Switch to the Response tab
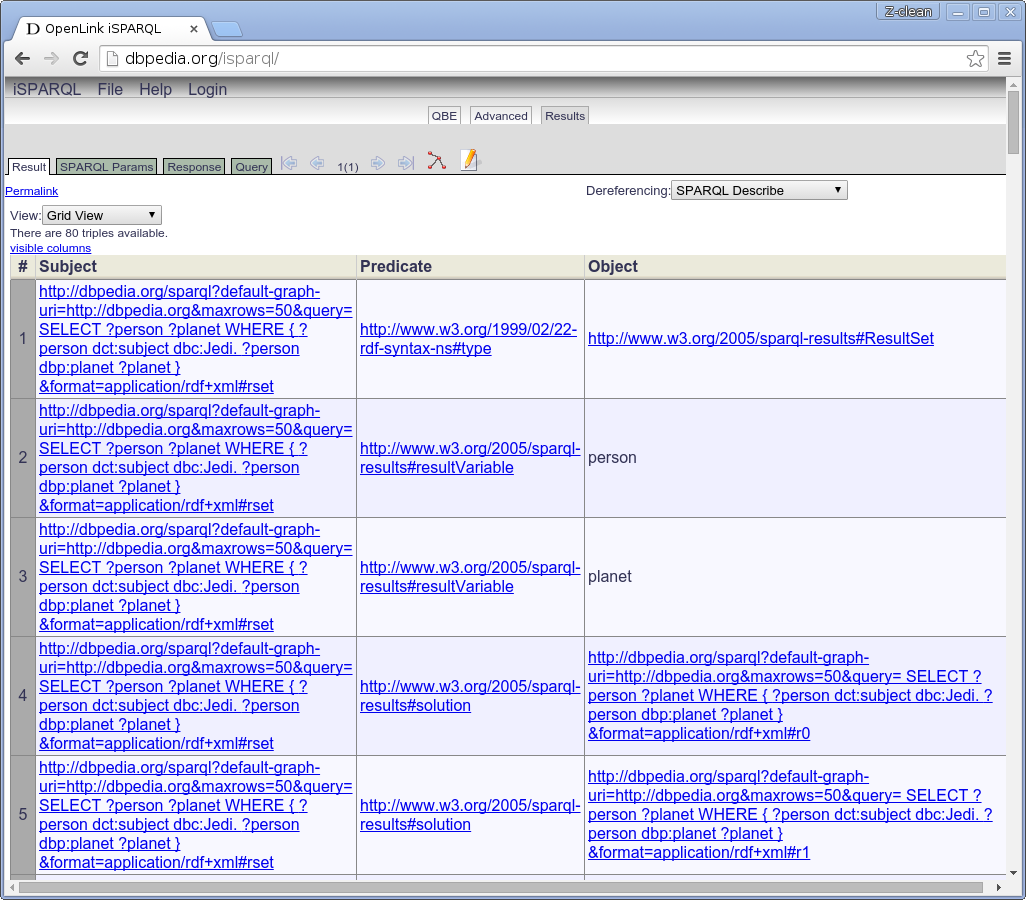Screen dimensions: 1026x900 [x=194, y=167]
